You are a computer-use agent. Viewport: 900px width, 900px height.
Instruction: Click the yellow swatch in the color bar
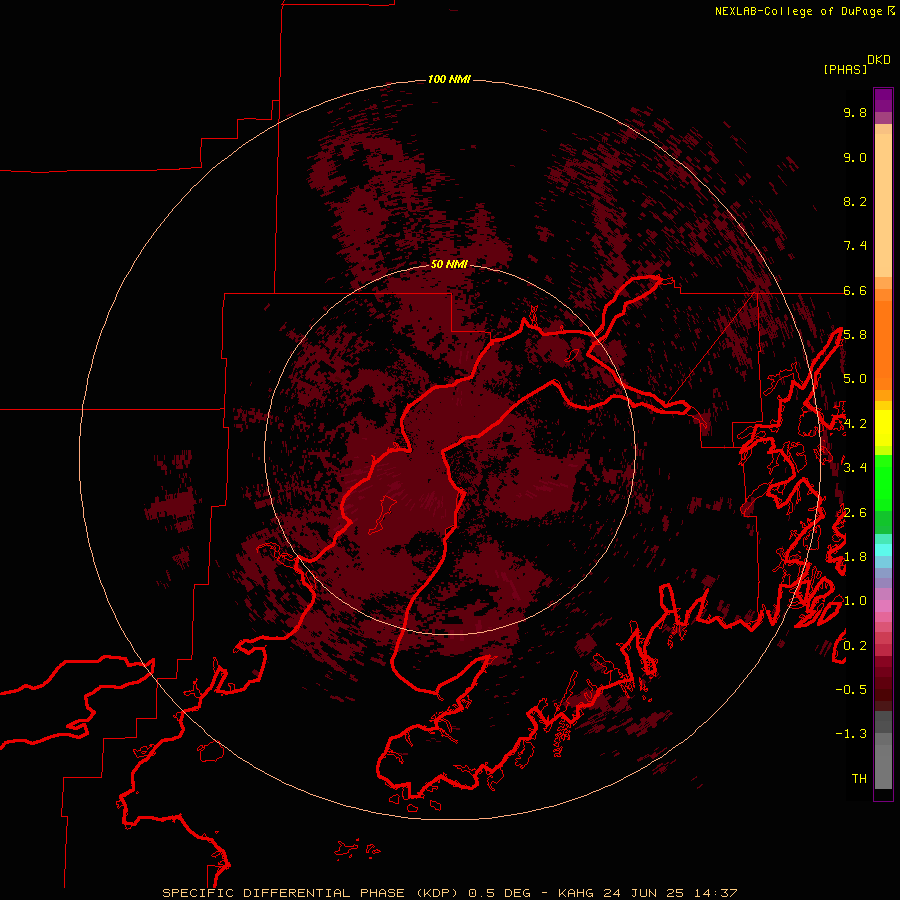click(x=883, y=428)
